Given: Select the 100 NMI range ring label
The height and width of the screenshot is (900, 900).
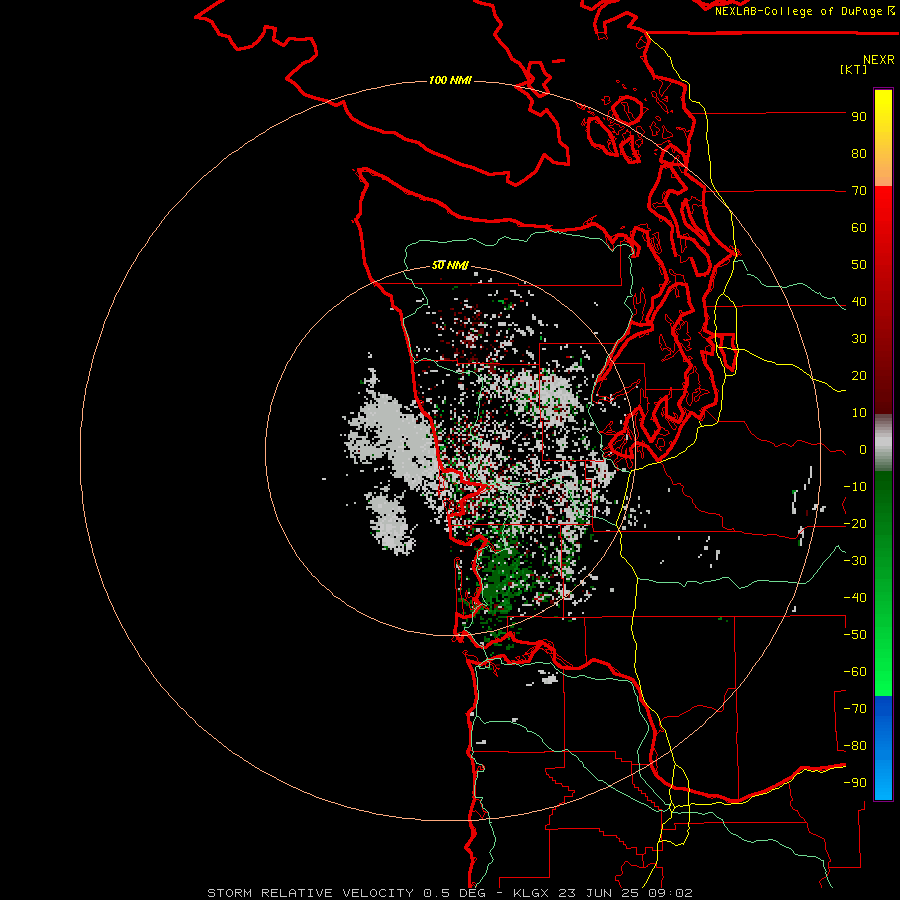Looking at the screenshot, I should [450, 80].
